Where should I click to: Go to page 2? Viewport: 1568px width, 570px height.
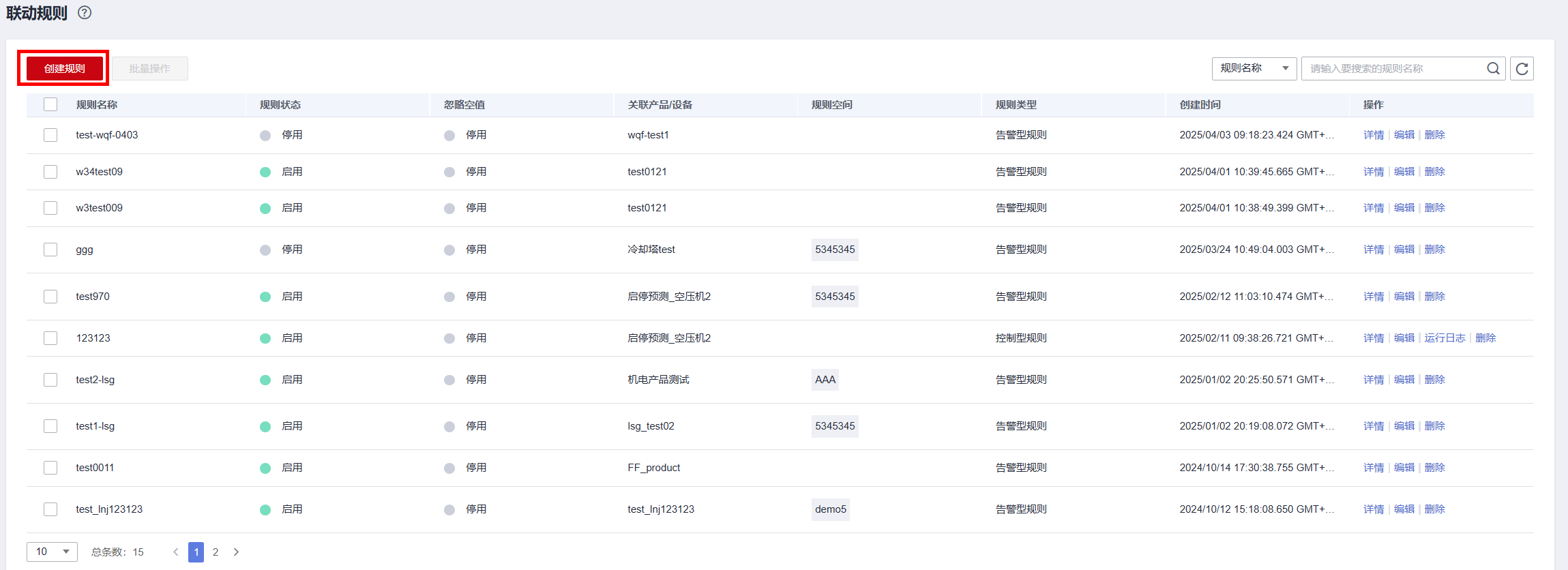pyautogui.click(x=216, y=552)
